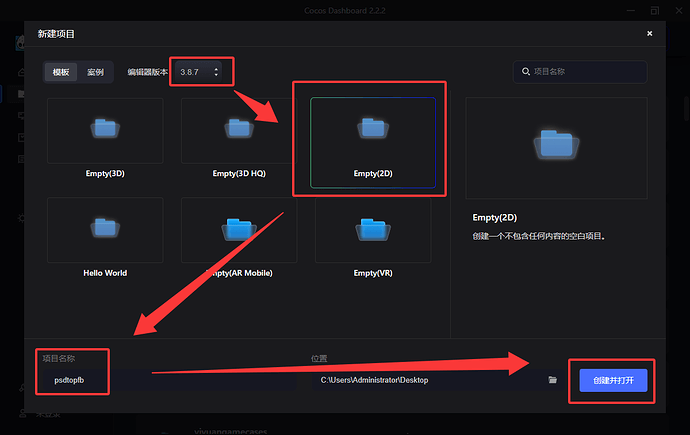
Task: Close the 新建项目 dialog
Action: 650,33
